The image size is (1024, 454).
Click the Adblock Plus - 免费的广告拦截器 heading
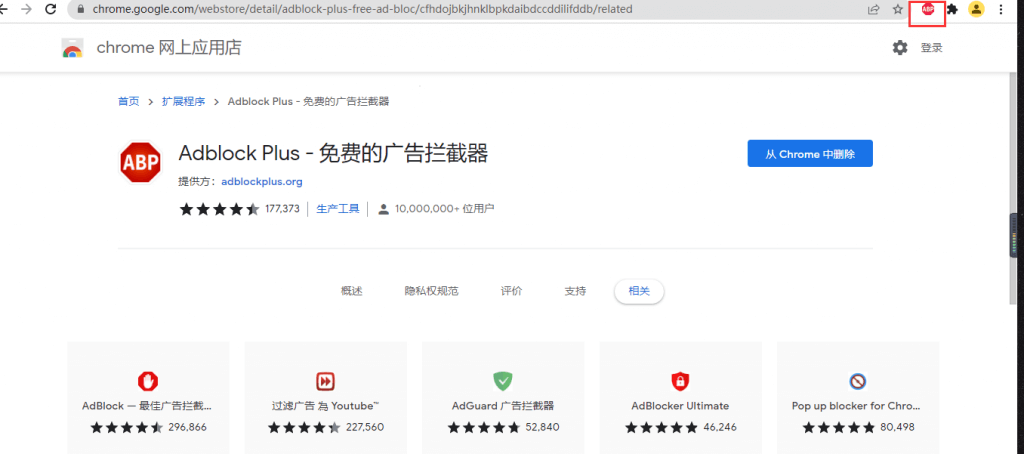click(x=333, y=153)
